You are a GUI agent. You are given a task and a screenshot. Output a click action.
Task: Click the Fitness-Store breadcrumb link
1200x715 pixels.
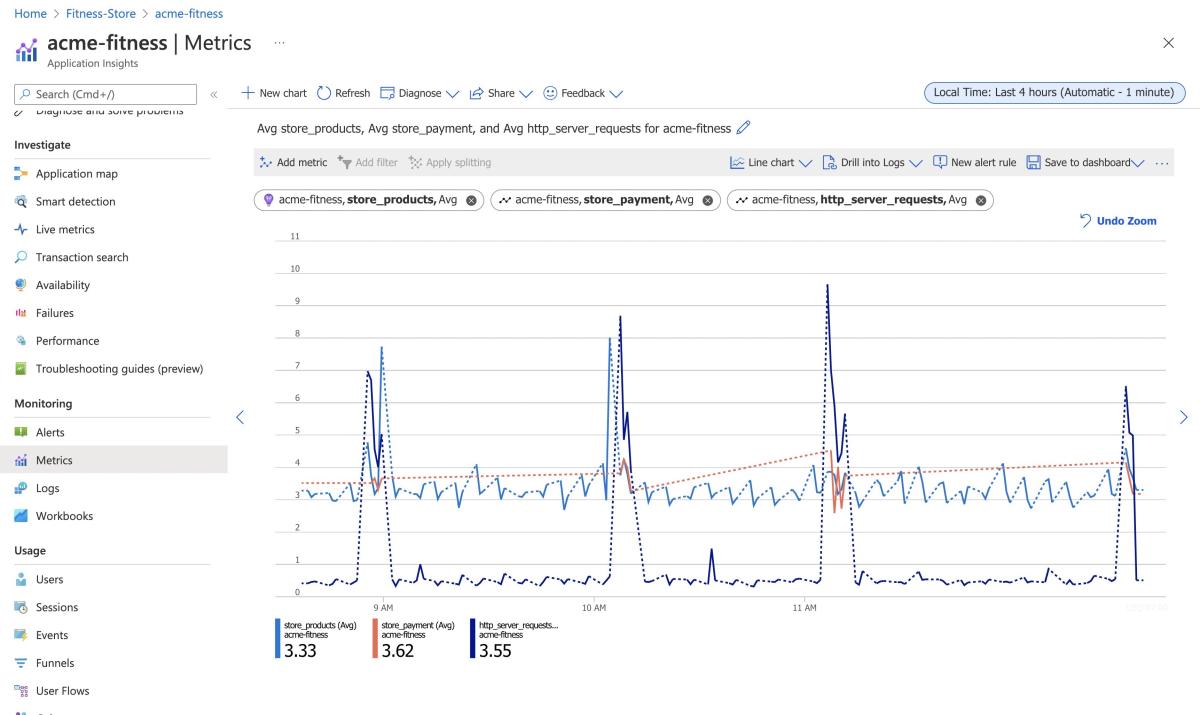click(100, 14)
